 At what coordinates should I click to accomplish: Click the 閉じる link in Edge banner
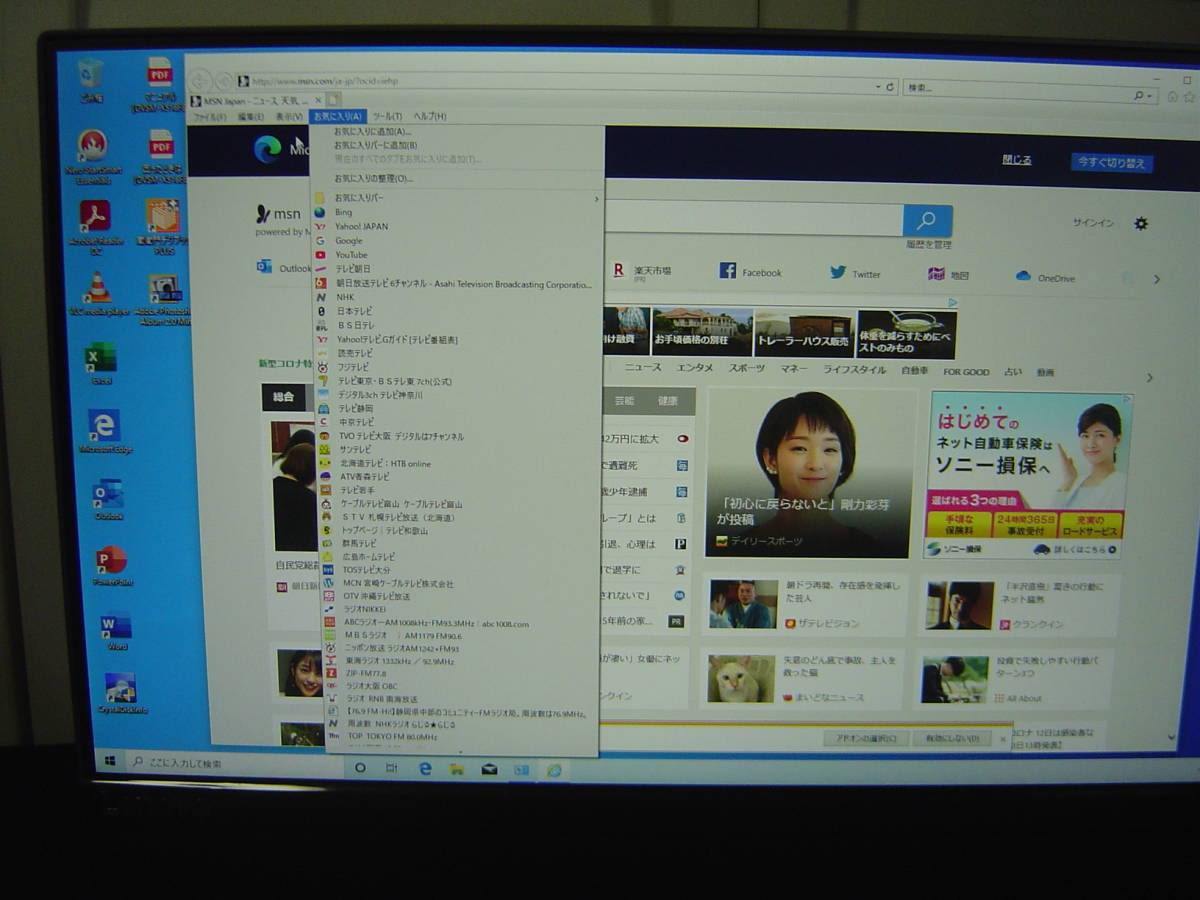coord(1016,160)
